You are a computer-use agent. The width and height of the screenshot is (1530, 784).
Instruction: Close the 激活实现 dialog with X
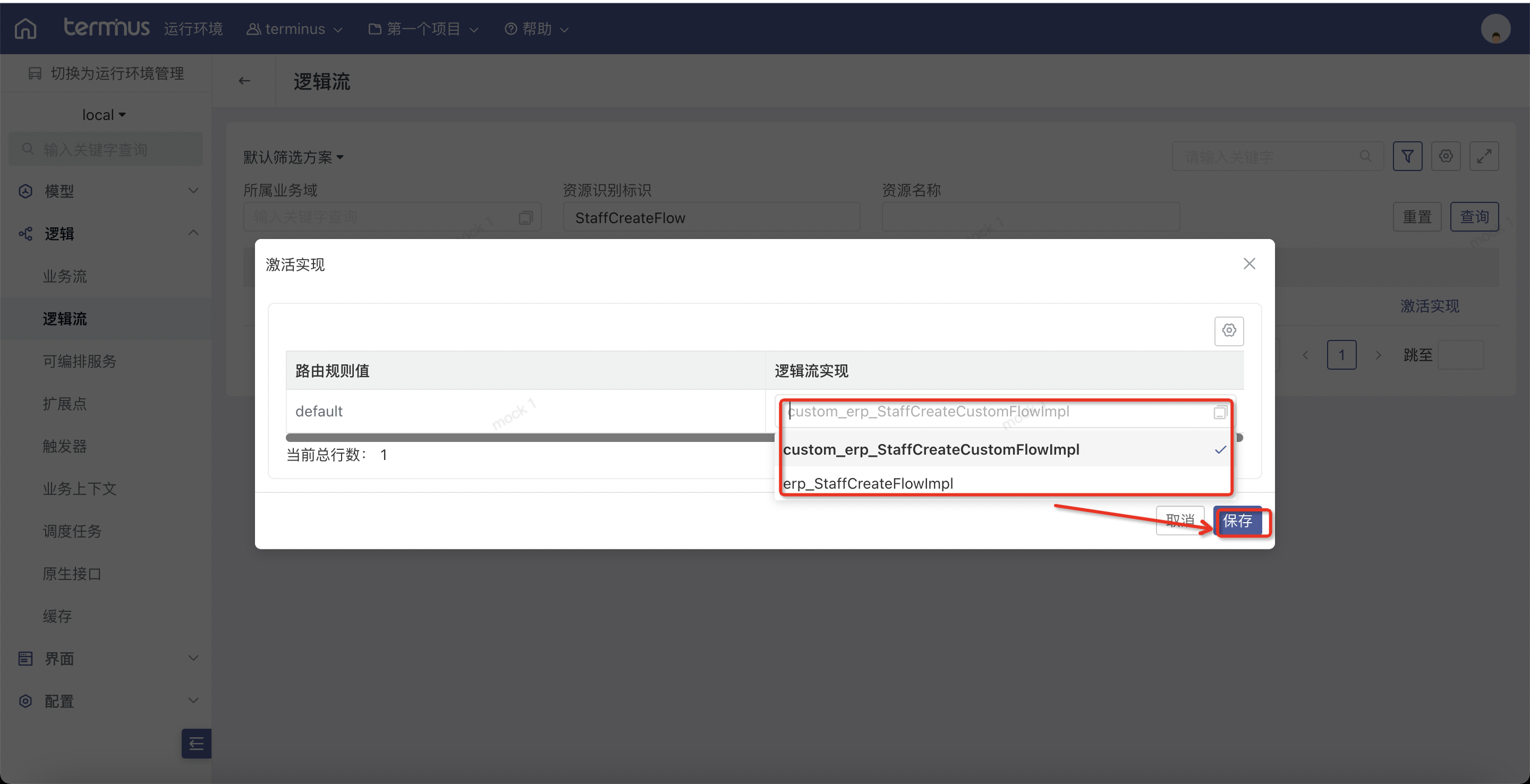click(x=1249, y=263)
